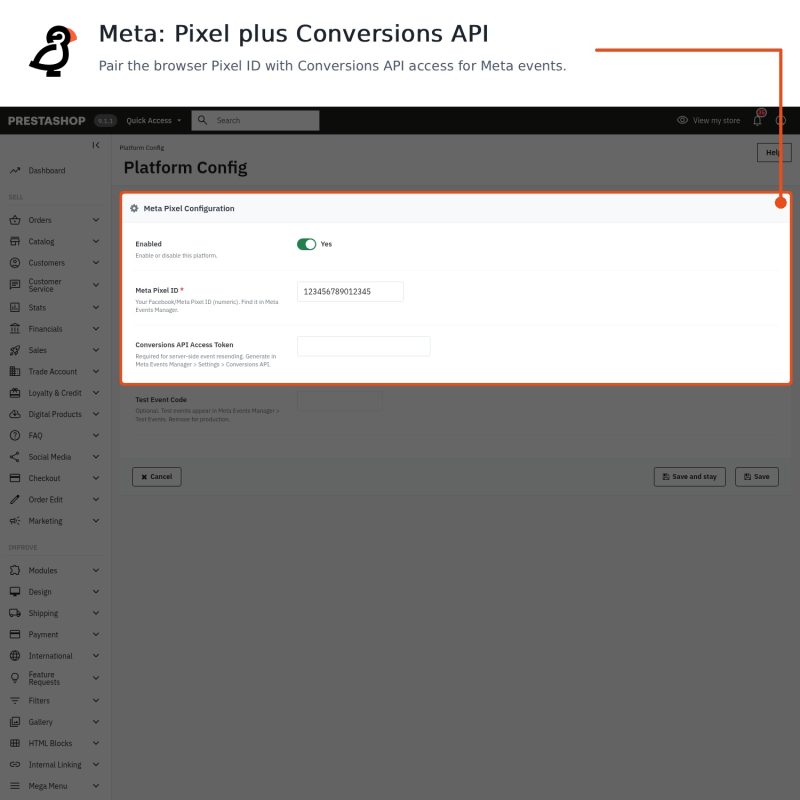This screenshot has height=800, width=800.
Task: Expand the HTML Blocks chevron
Action: (96, 743)
